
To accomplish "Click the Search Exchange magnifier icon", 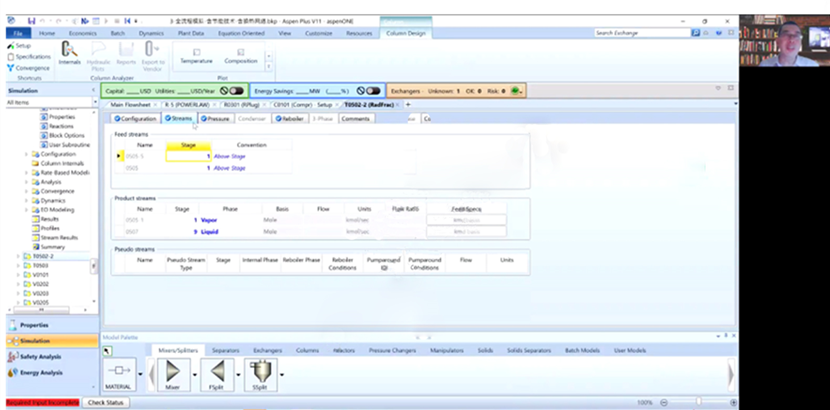I will [x=696, y=33].
